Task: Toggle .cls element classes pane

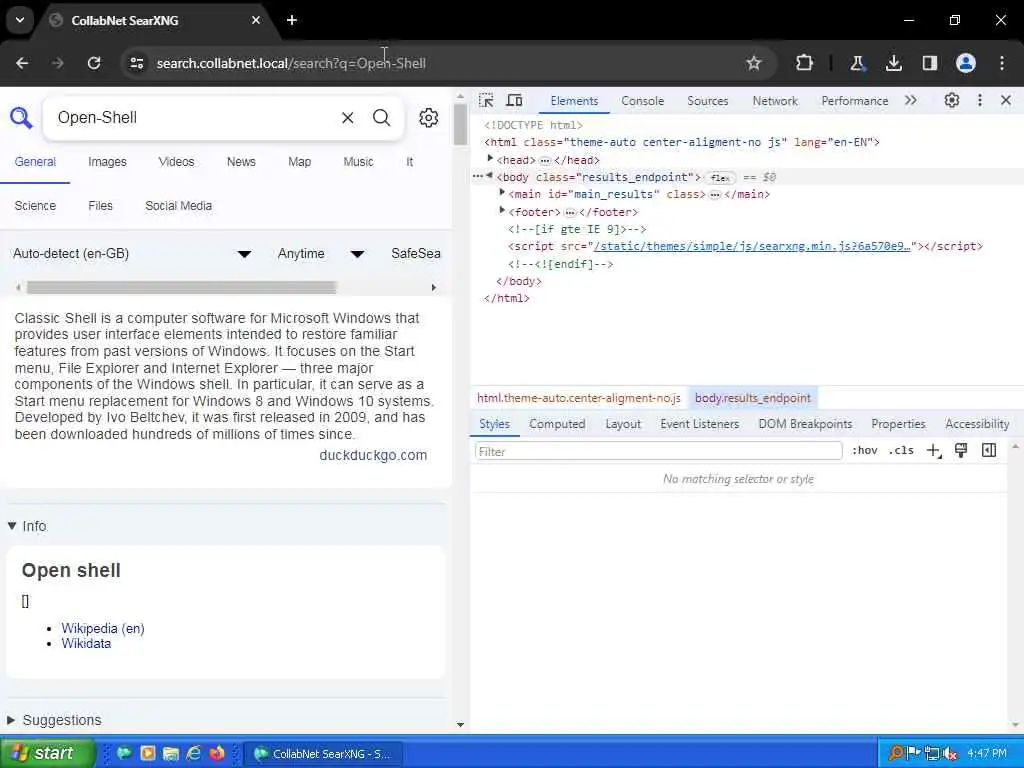Action: (901, 451)
